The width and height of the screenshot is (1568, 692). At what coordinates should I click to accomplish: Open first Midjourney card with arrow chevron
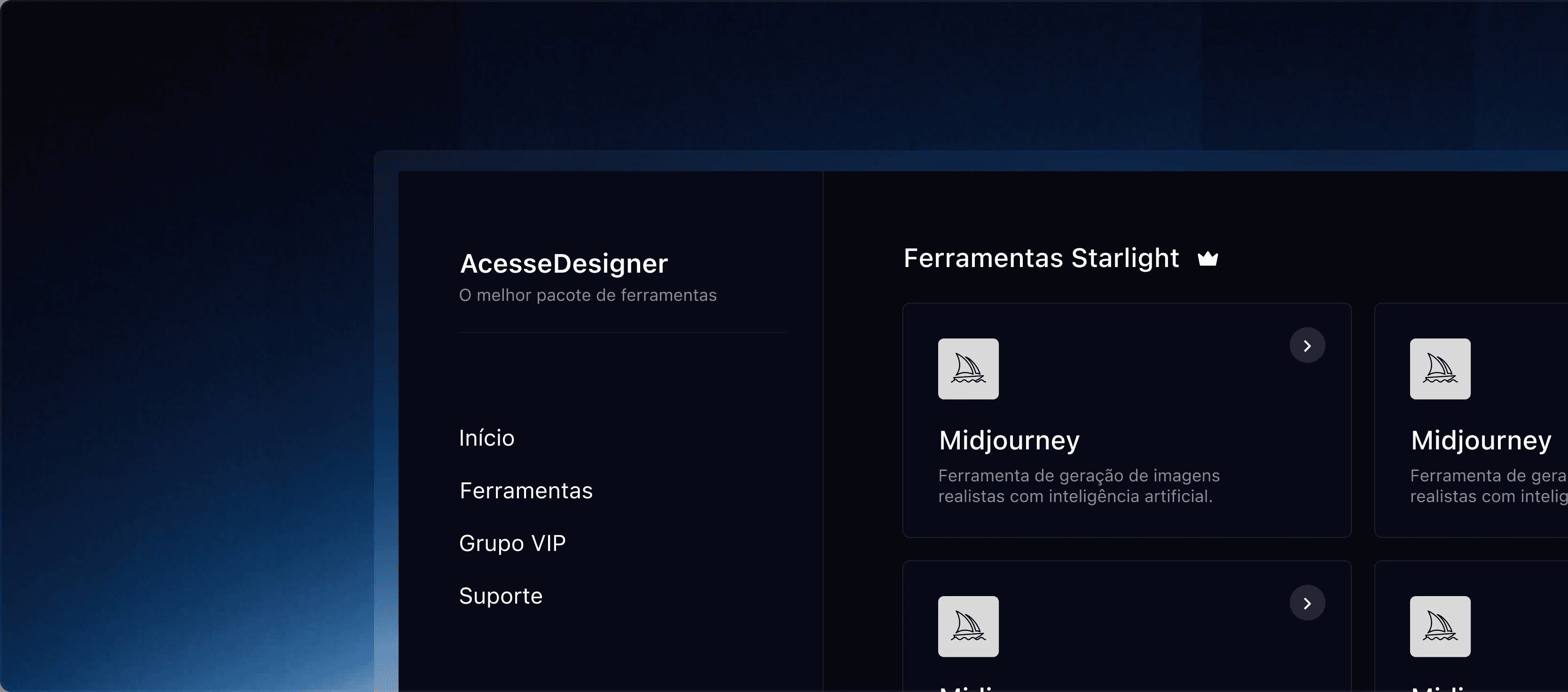click(1307, 346)
